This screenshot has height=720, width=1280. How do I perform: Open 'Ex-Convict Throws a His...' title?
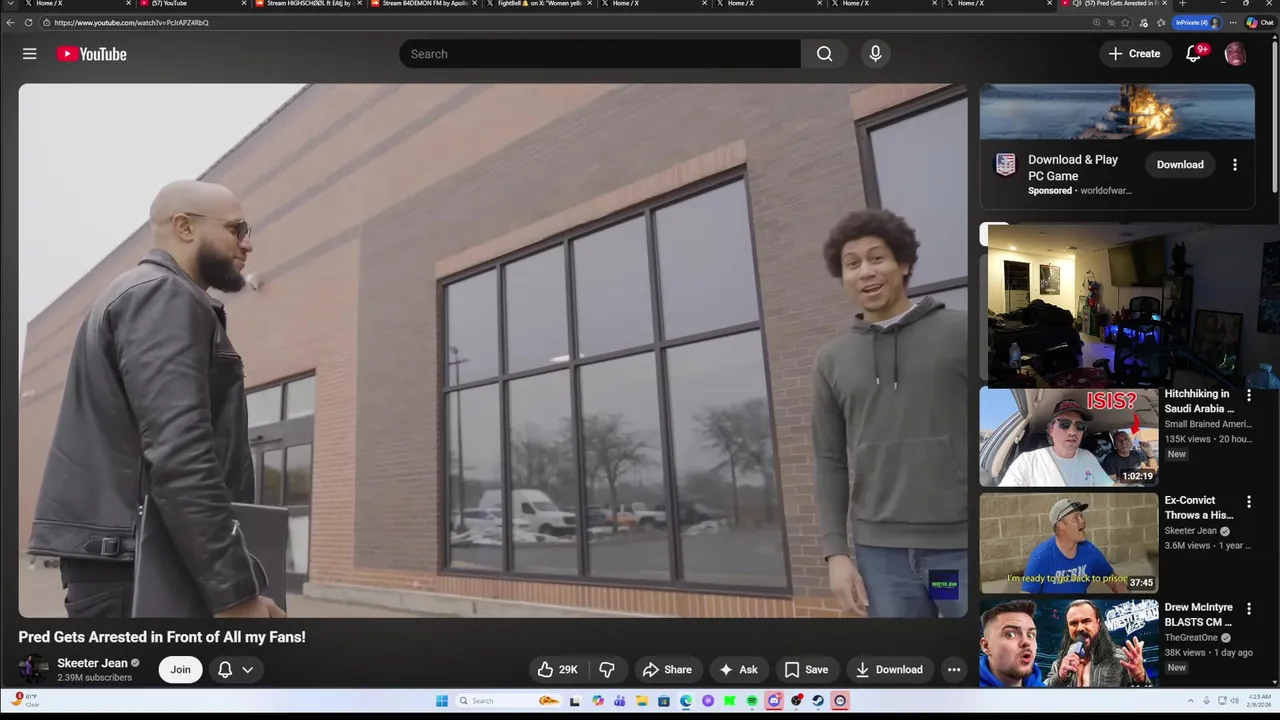pyautogui.click(x=1199, y=507)
